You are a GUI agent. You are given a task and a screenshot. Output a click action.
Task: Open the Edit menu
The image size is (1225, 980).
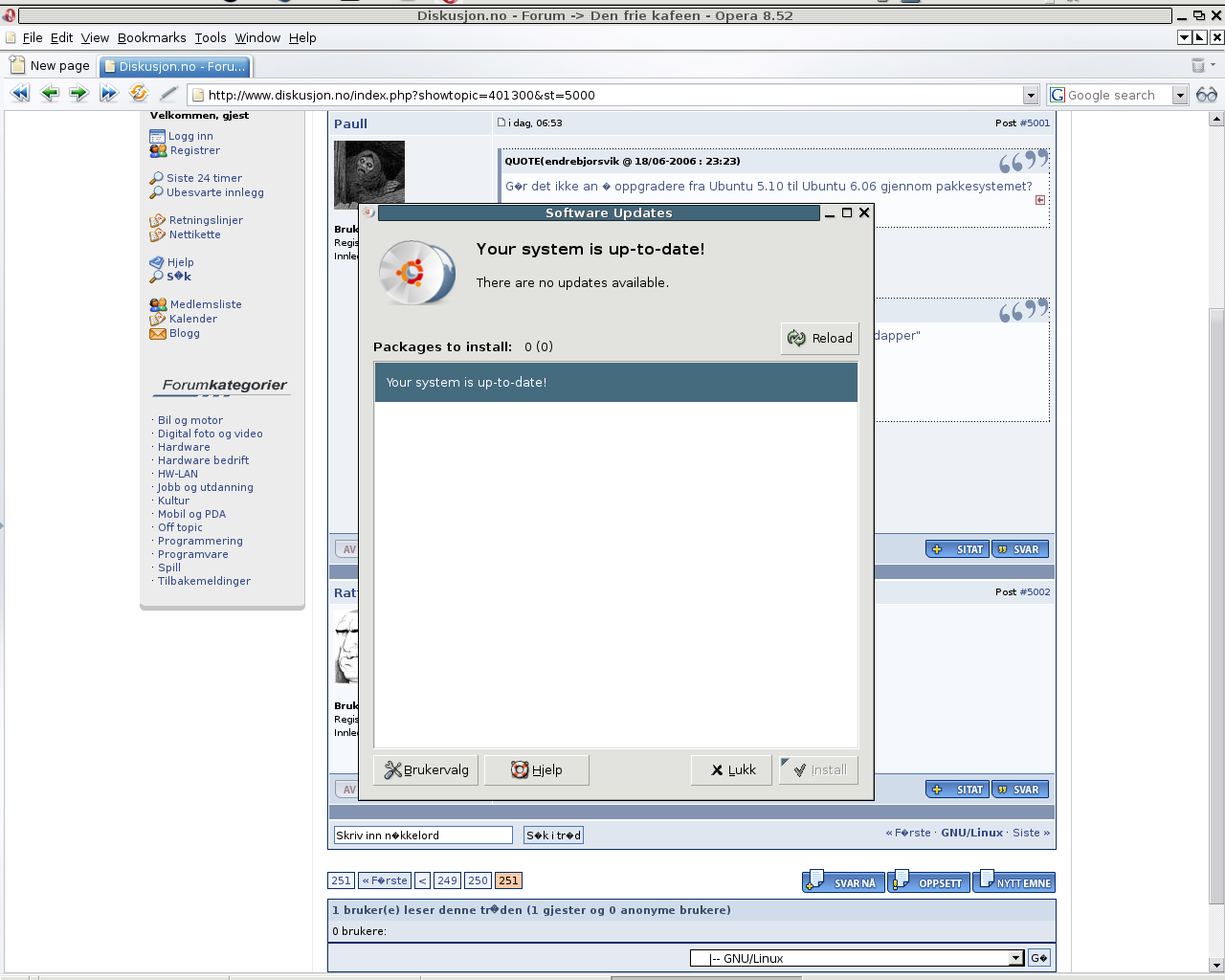pyautogui.click(x=61, y=37)
